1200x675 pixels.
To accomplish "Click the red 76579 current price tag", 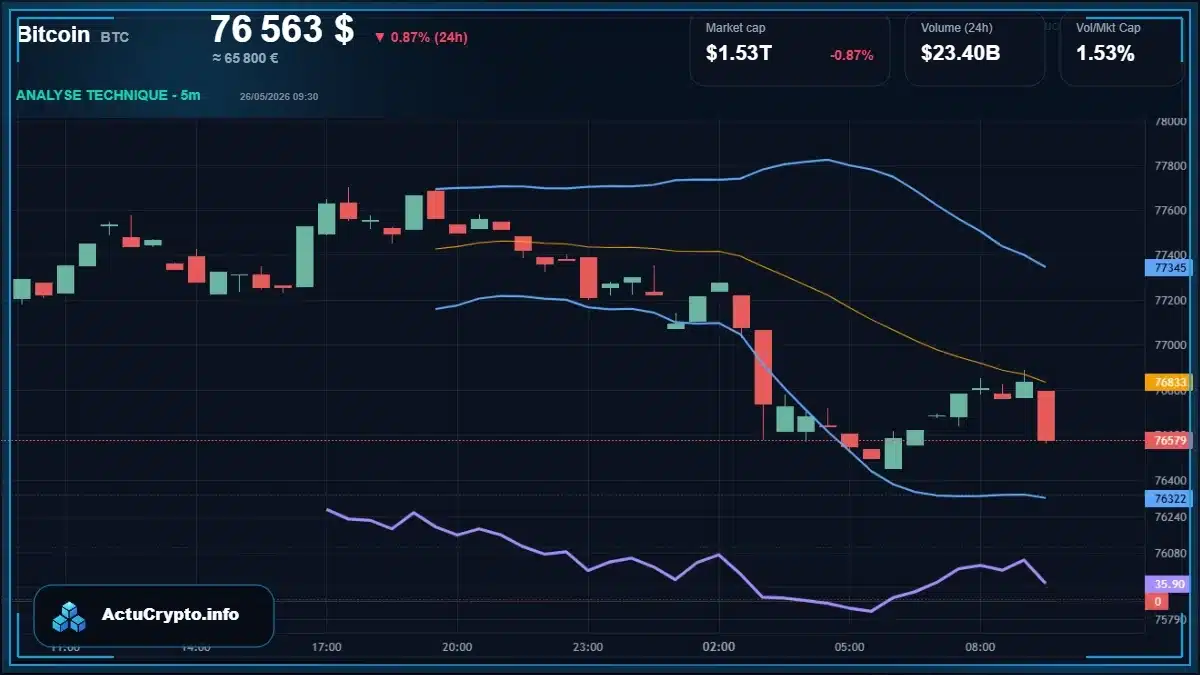I will (1170, 440).
